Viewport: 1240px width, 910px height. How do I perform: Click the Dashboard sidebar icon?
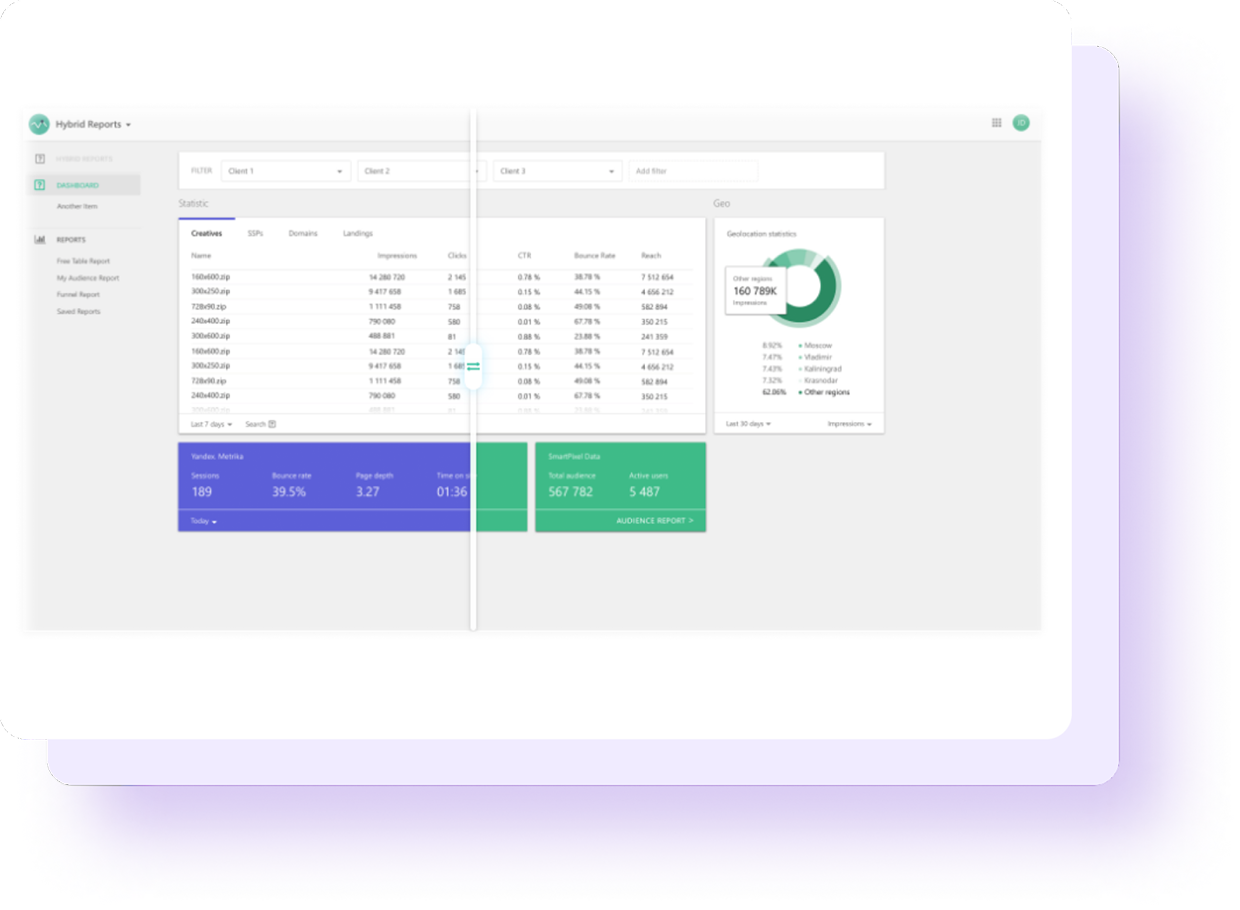[x=40, y=185]
